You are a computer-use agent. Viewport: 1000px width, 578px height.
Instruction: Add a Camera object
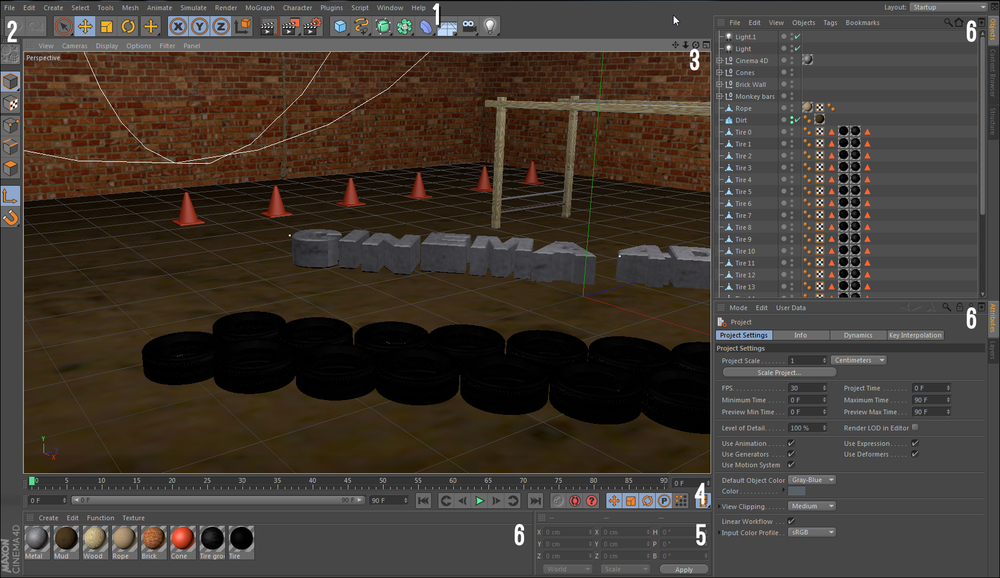[469, 26]
